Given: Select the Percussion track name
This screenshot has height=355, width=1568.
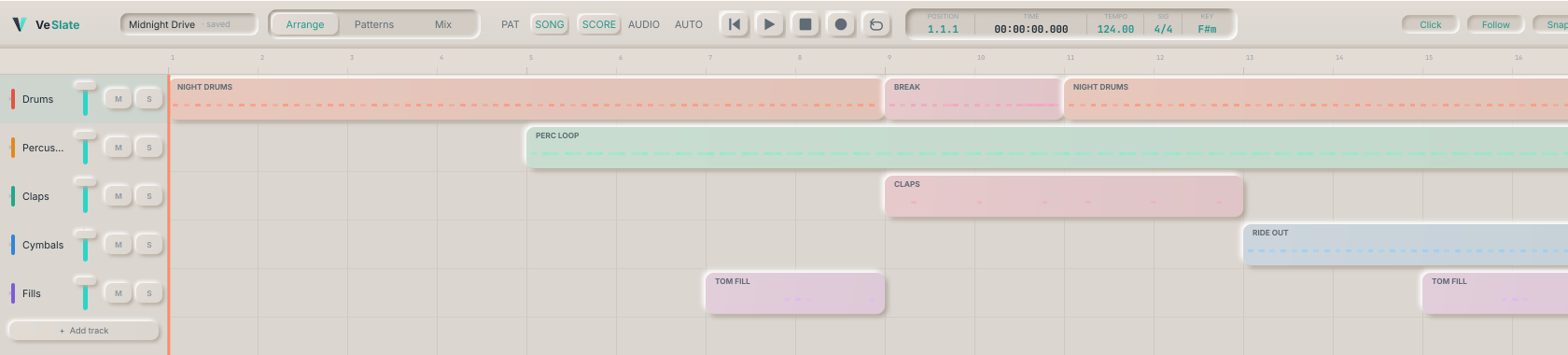Looking at the screenshot, I should click(43, 148).
